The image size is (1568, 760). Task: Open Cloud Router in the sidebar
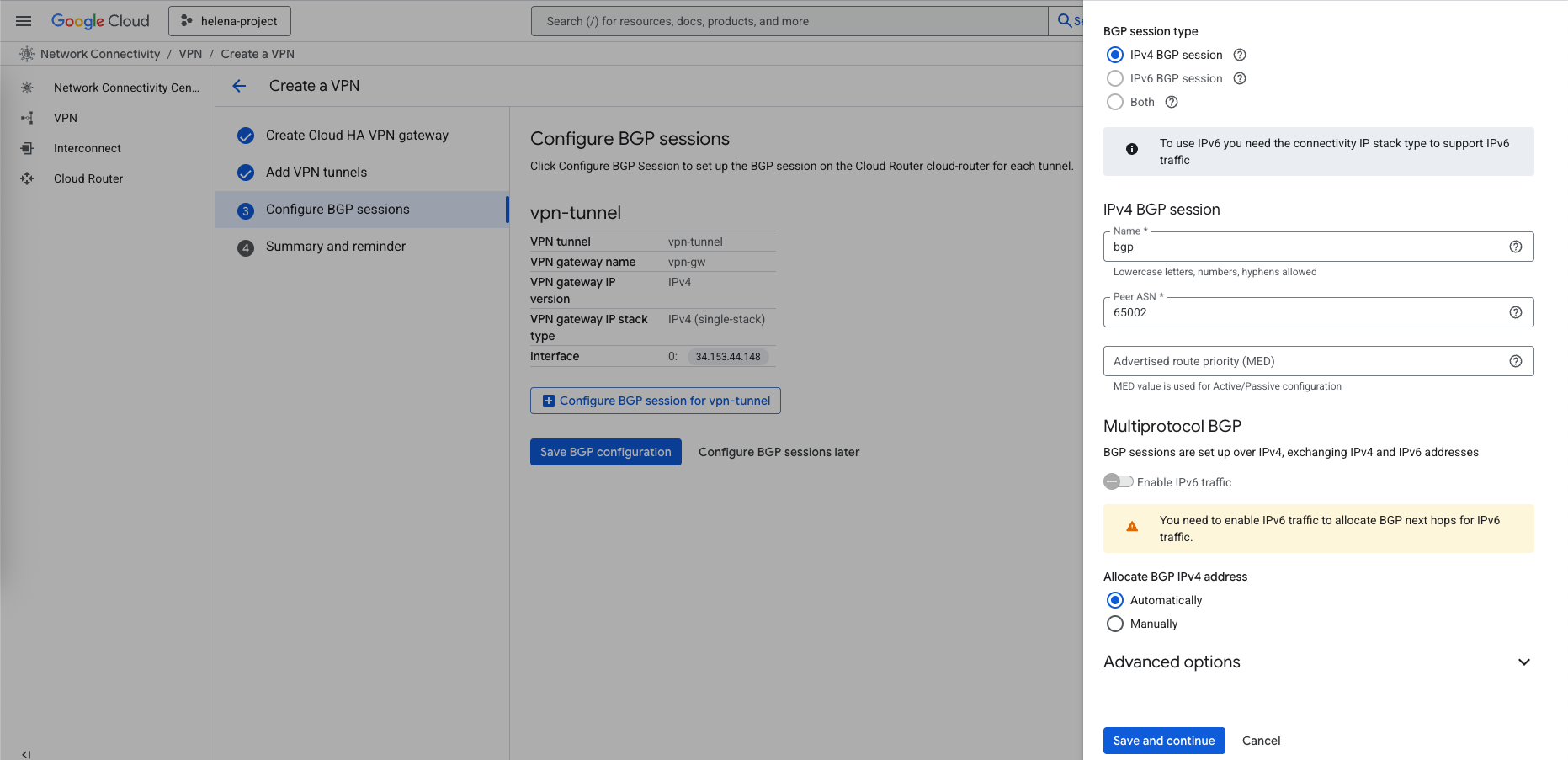tap(88, 178)
